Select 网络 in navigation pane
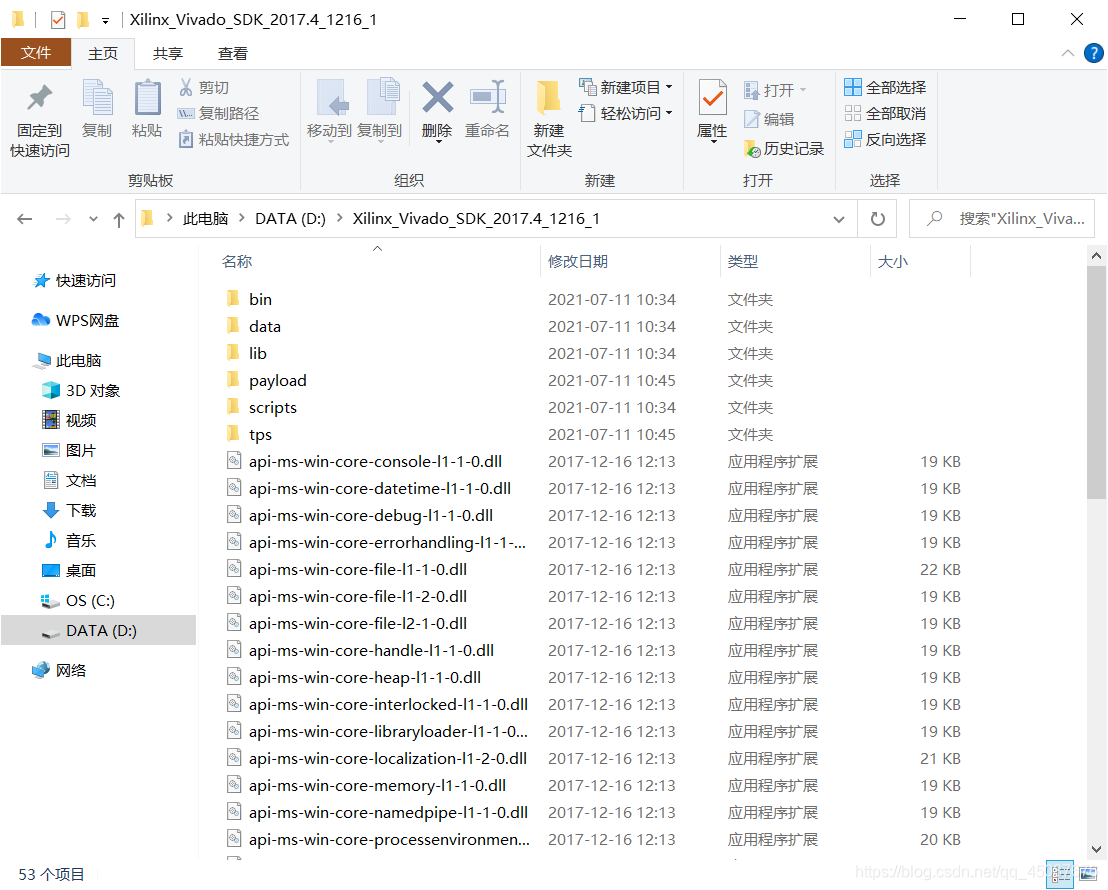The image size is (1108, 890). (x=59, y=670)
